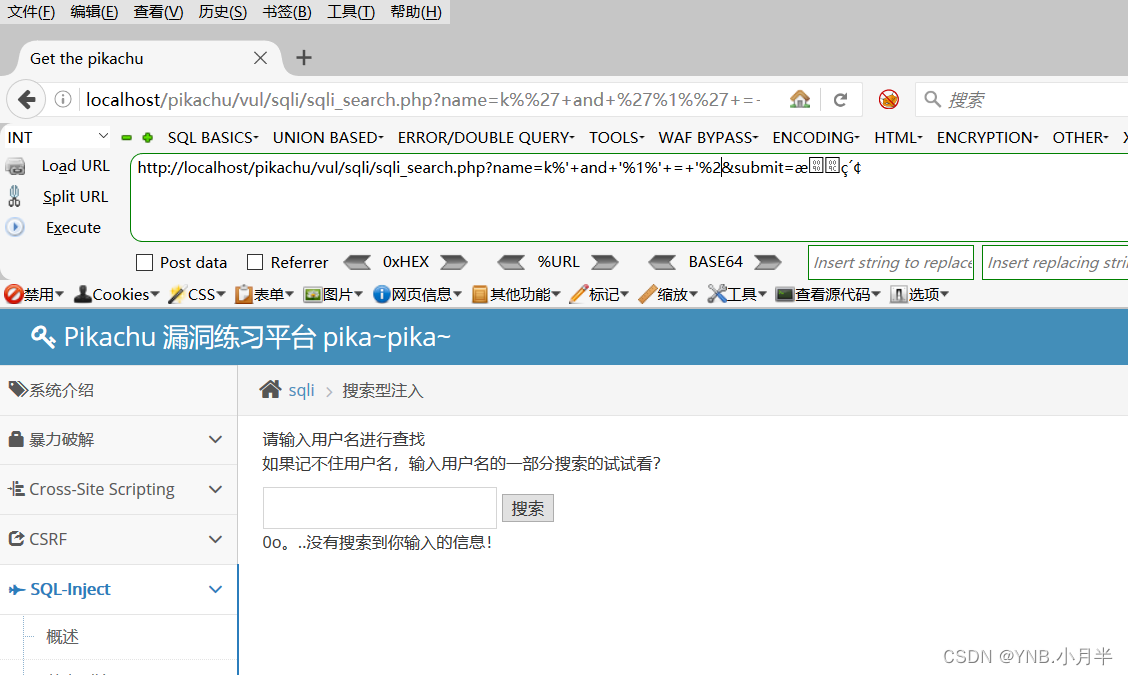
Task: Open the 书签(B) menu
Action: click(x=287, y=12)
